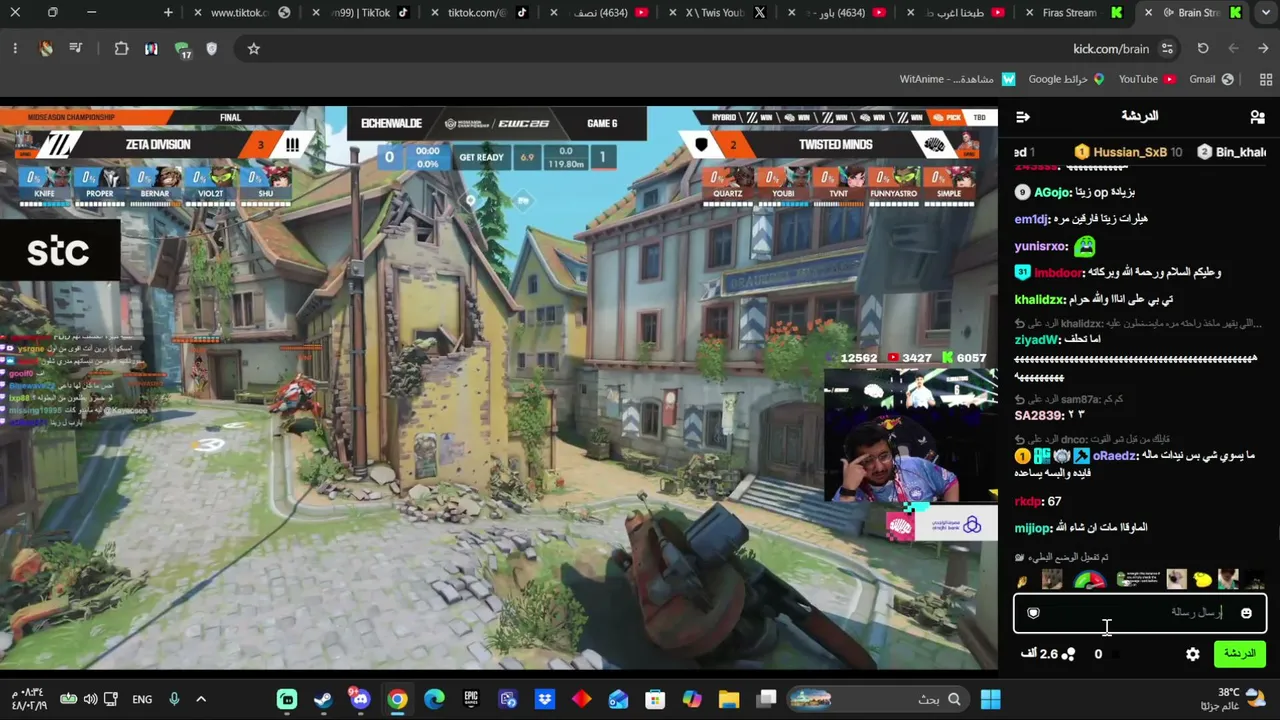Reload the kick.com/brain page
The width and height of the screenshot is (1280, 720).
click(x=1203, y=48)
